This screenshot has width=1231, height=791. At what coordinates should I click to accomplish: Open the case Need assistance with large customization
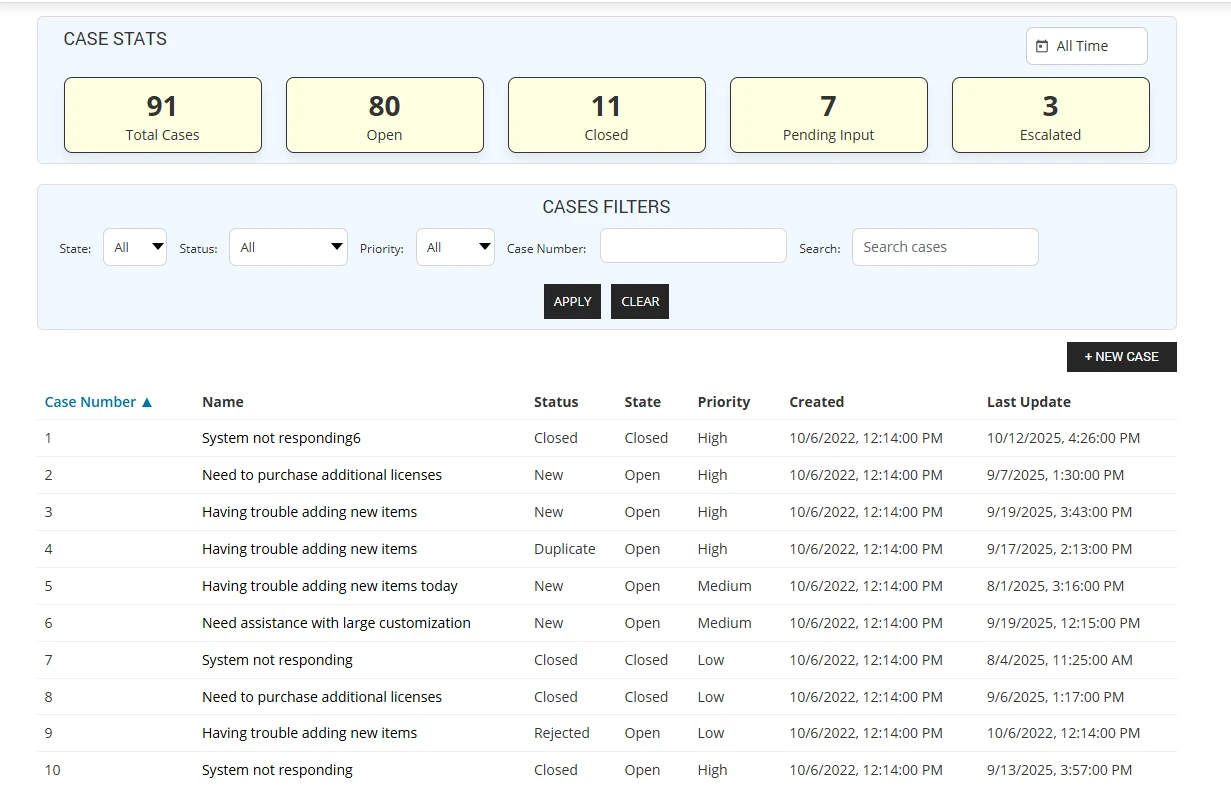pyautogui.click(x=335, y=622)
